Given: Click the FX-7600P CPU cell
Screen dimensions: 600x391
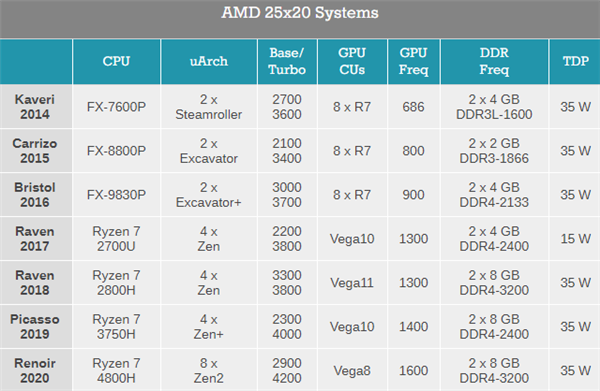Looking at the screenshot, I should 116,107.
